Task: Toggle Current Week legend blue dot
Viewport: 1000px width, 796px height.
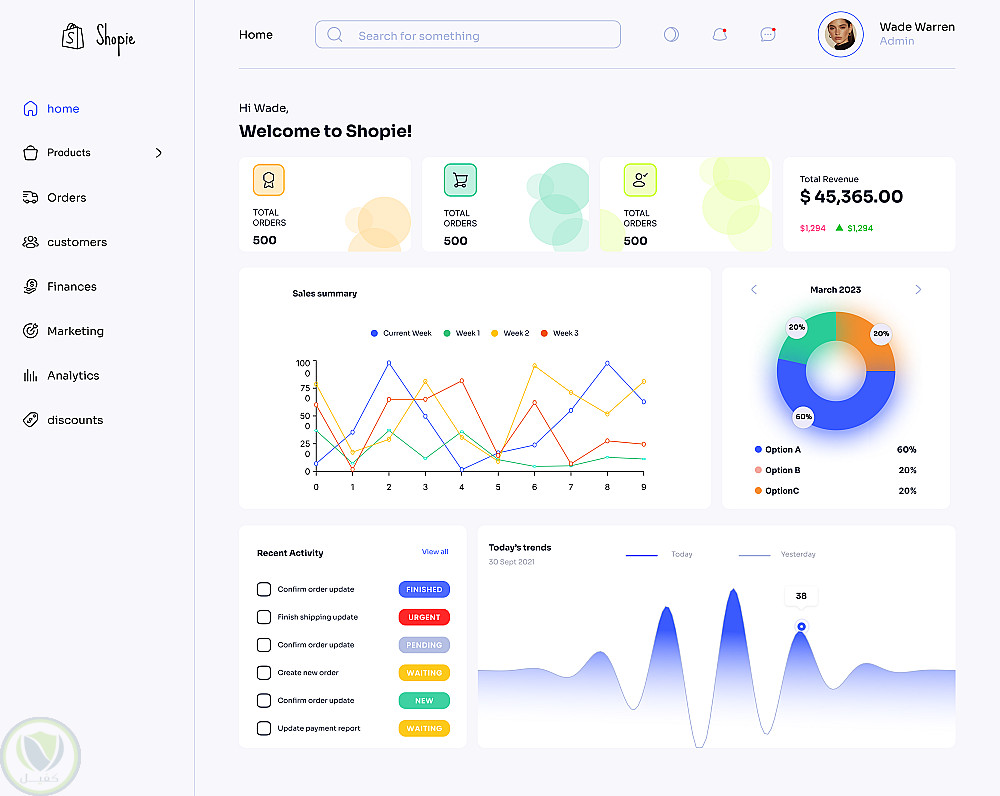Action: pos(374,333)
